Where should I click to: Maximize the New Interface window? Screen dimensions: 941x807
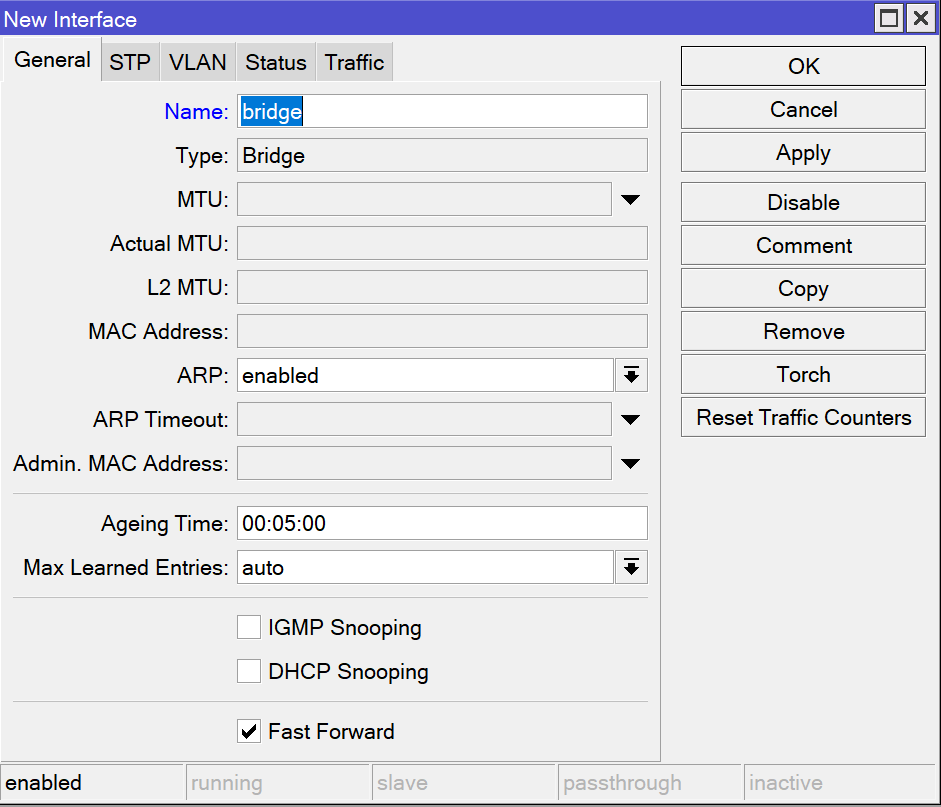point(888,19)
